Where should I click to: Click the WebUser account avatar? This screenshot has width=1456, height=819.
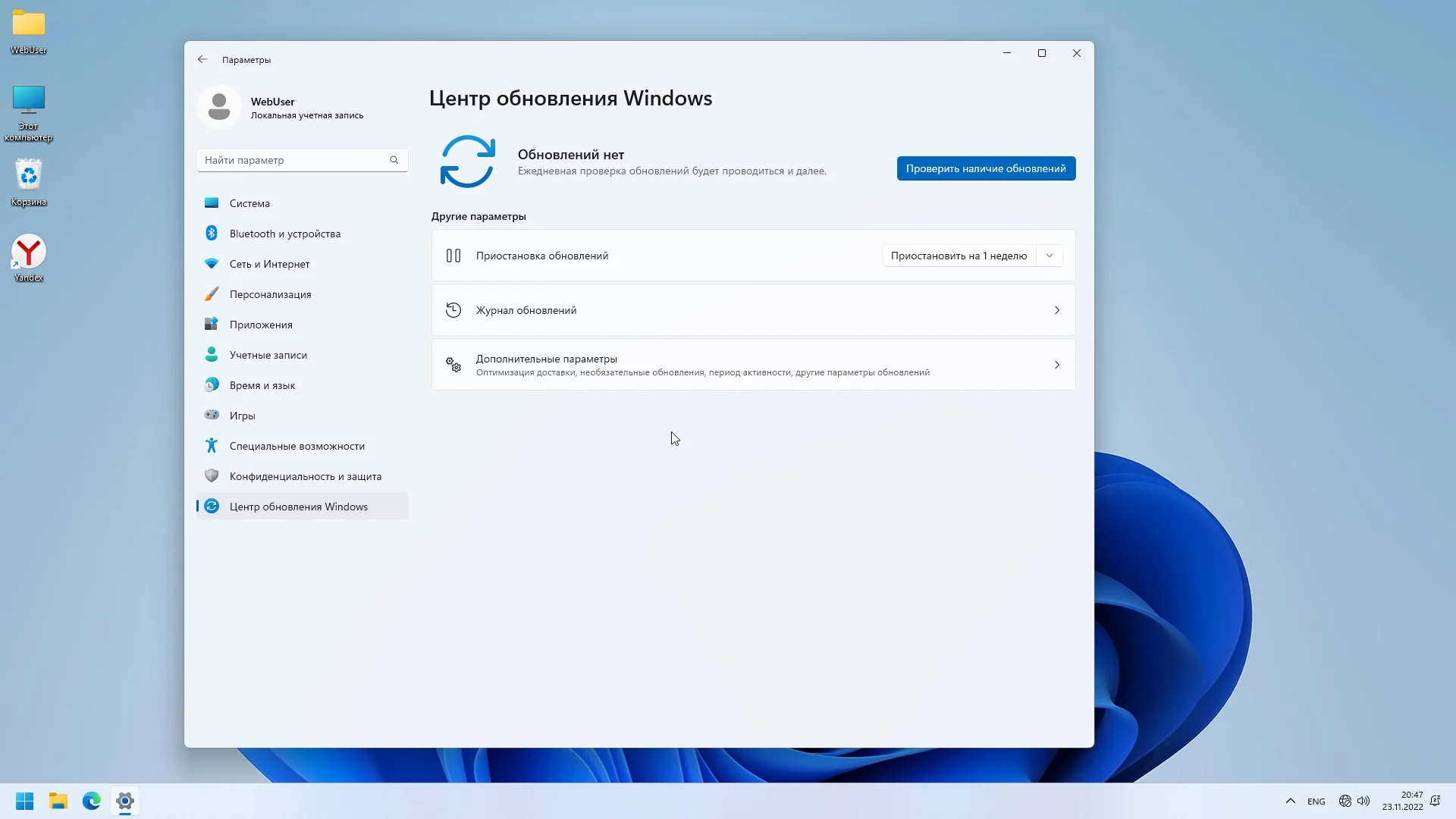point(219,107)
